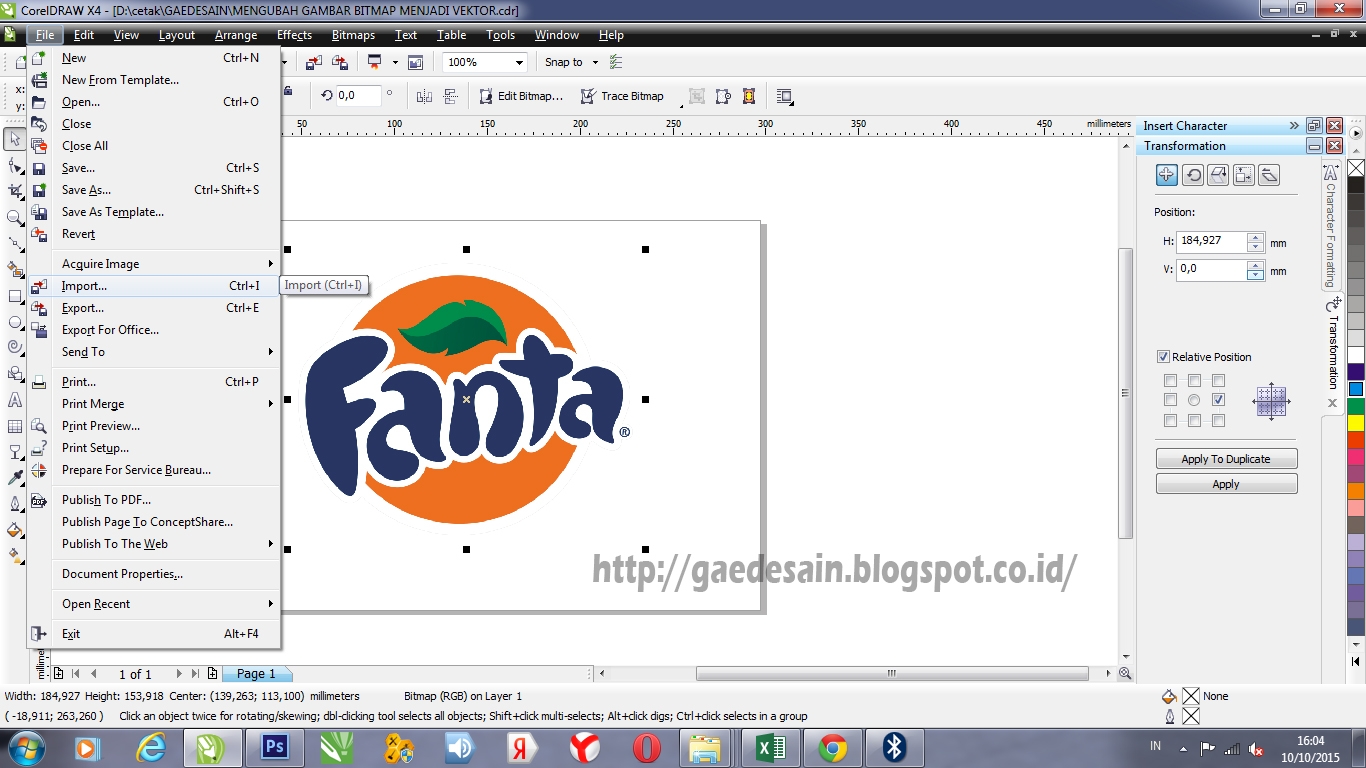Open the zoom level dropdown showing 100%
The width and height of the screenshot is (1366, 768).
(x=520, y=61)
